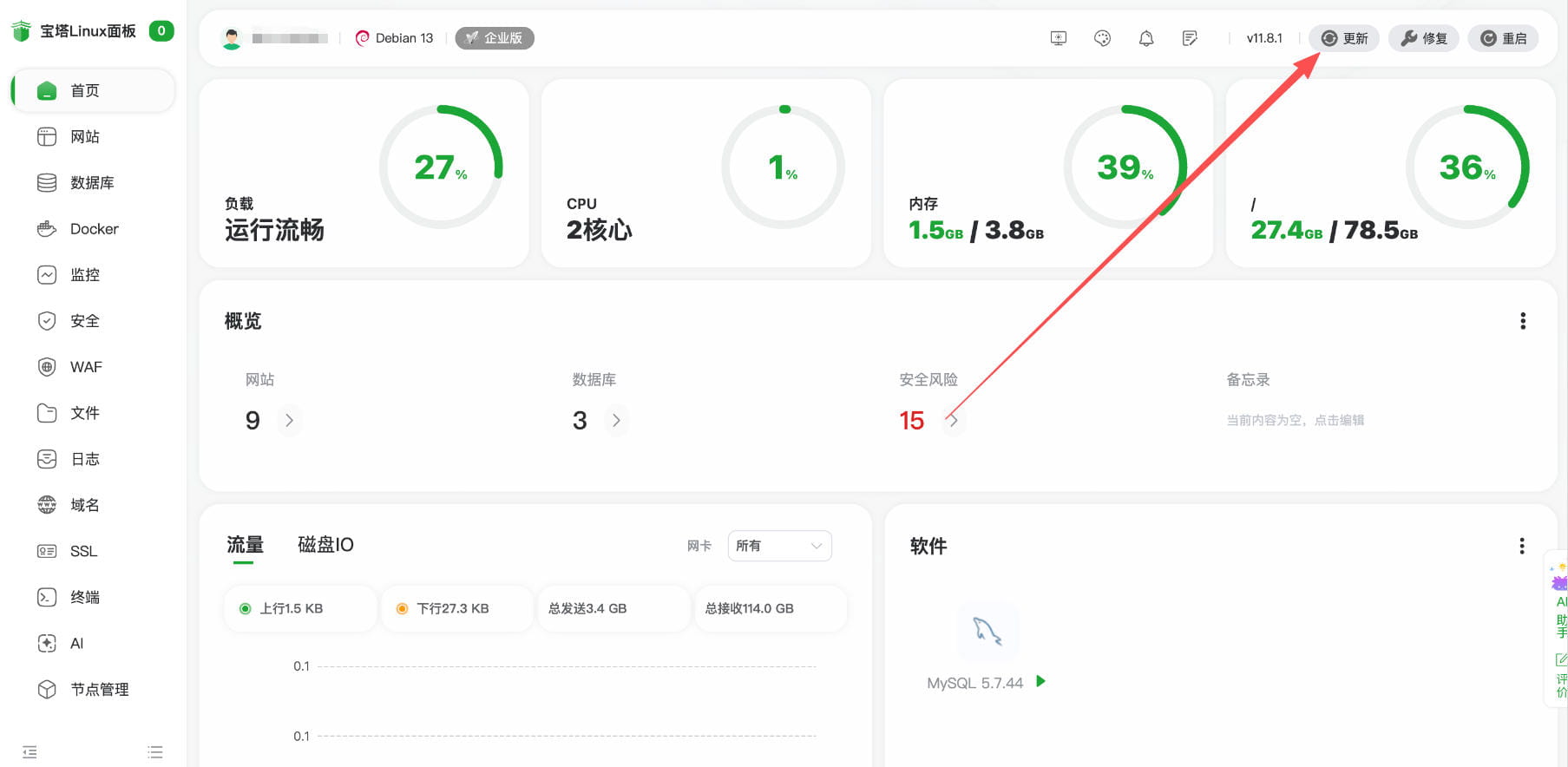Click the 2核心 CPU cores text
This screenshot has width=1568, height=767.
coord(600,230)
